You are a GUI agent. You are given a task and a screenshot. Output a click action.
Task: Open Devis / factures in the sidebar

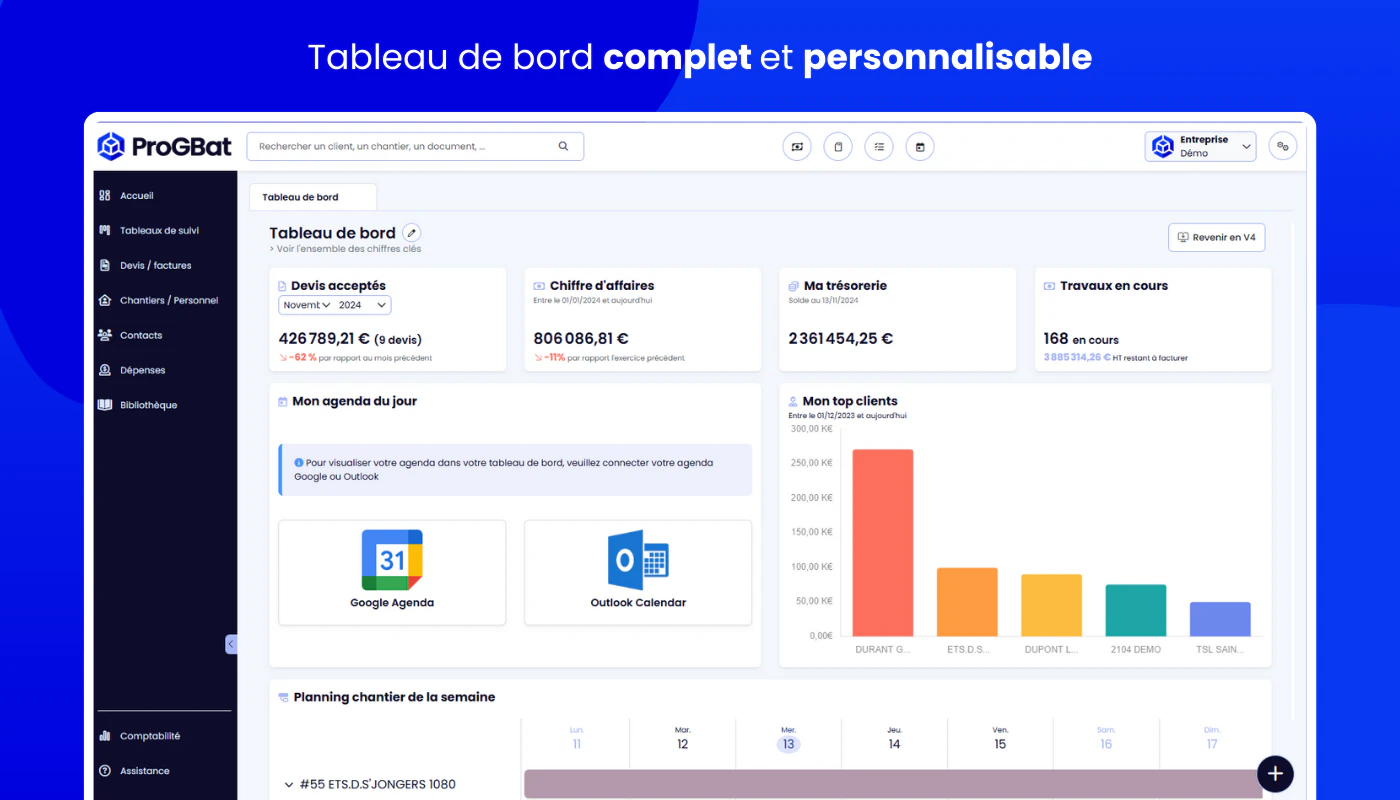pos(155,265)
